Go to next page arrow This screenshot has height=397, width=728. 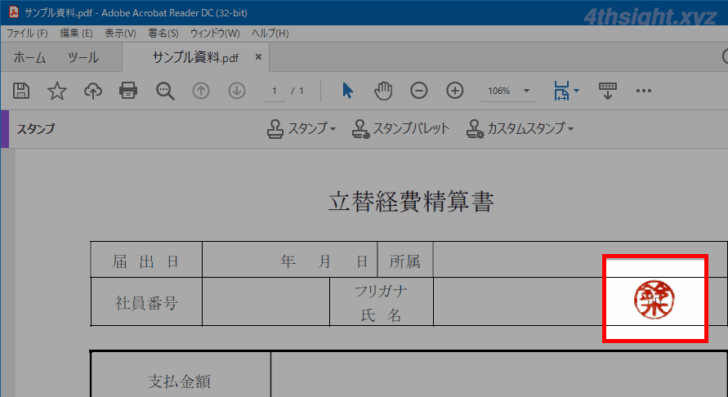click(237, 91)
